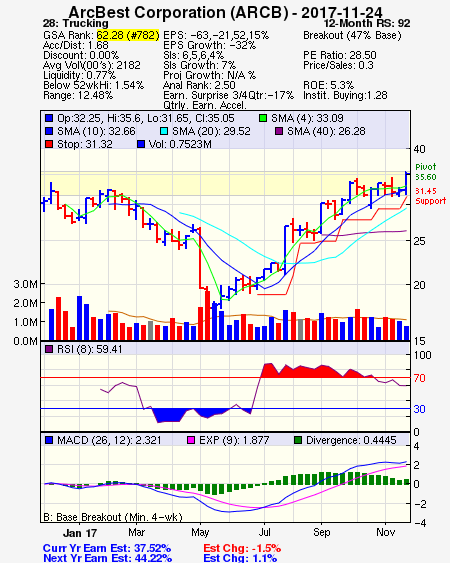This screenshot has height=563, width=450.
Task: Click 'Discount: 0.00%' text
Action: (x=81, y=55)
